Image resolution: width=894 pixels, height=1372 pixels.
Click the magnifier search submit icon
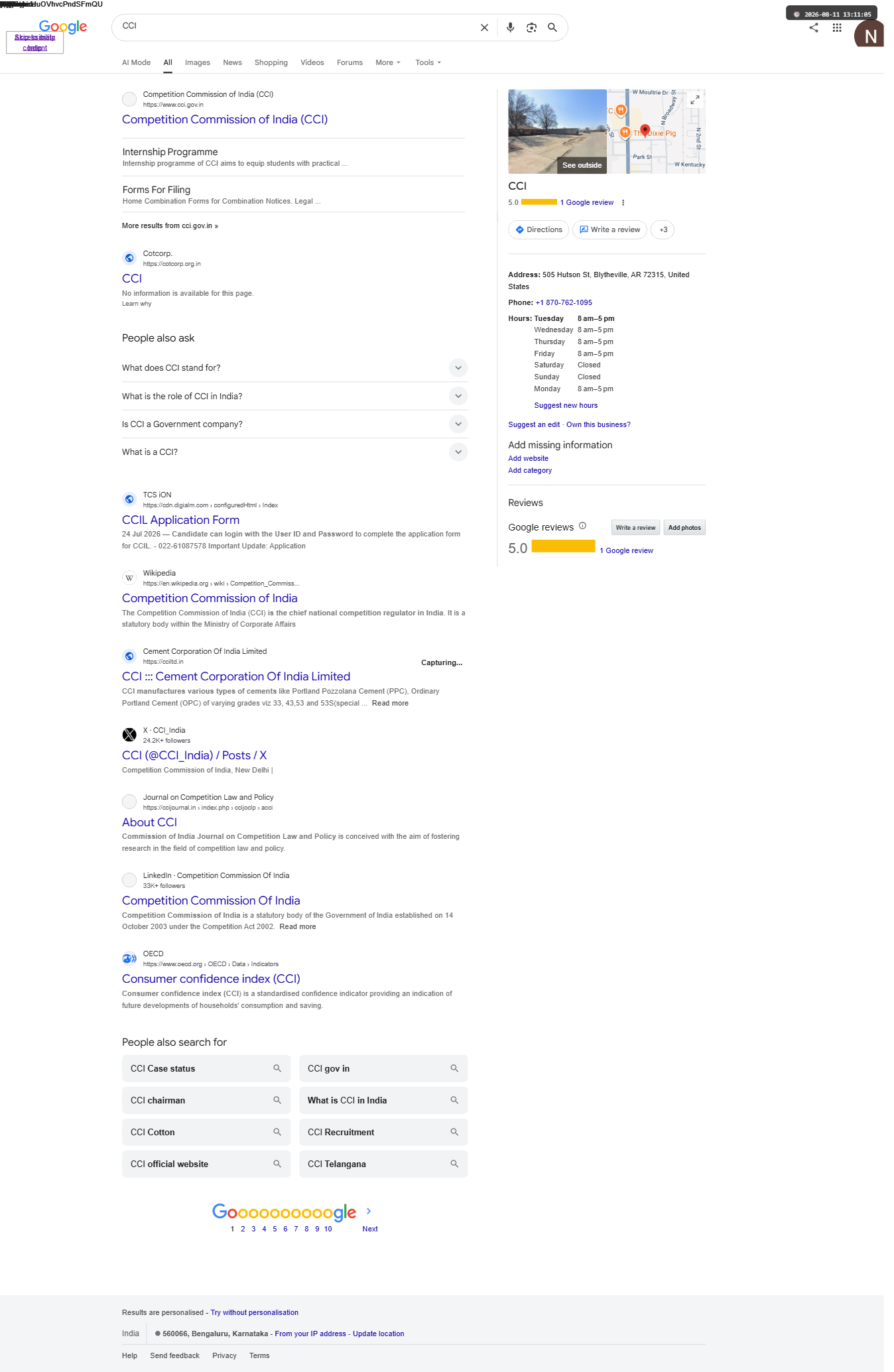(552, 28)
